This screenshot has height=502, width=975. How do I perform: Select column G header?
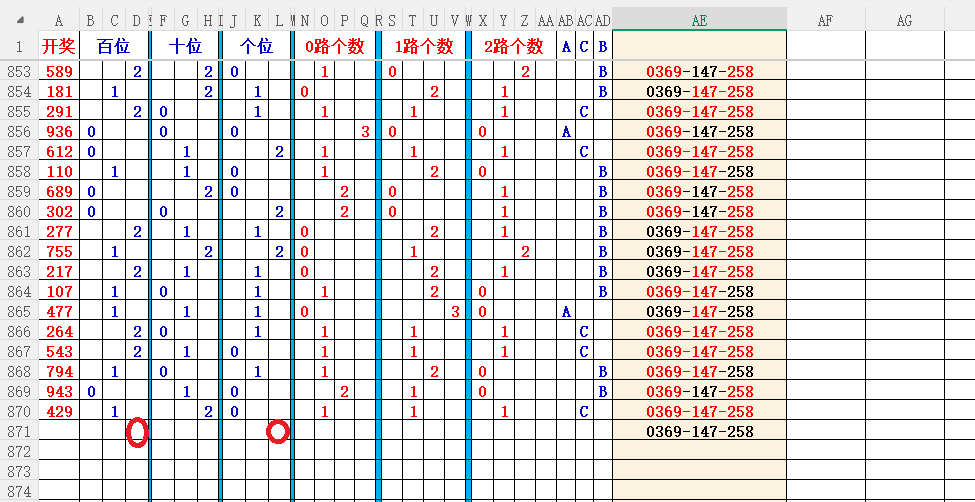[x=185, y=21]
